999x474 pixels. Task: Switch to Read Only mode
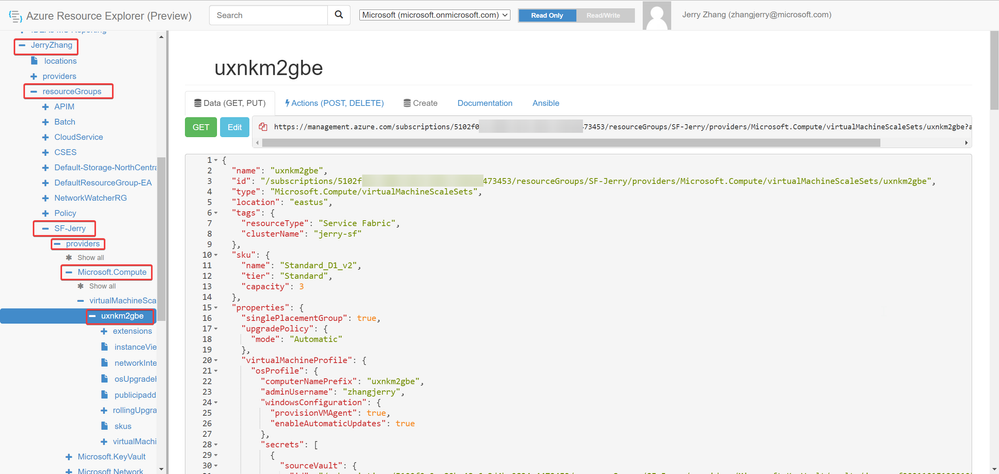(x=547, y=15)
